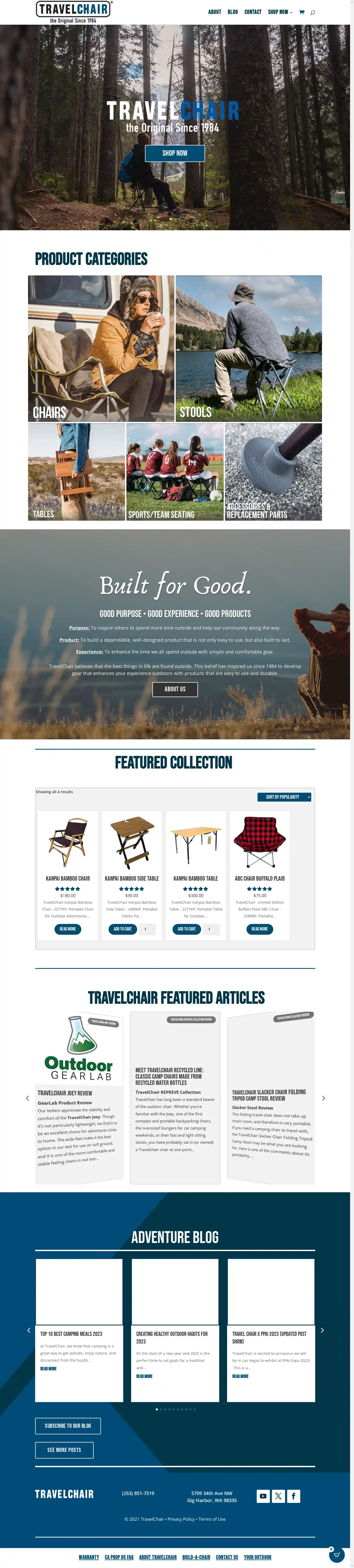Screen dimensions: 354x1568
Task: Add Kanpai Bamboo Table to cart
Action: 187,929
